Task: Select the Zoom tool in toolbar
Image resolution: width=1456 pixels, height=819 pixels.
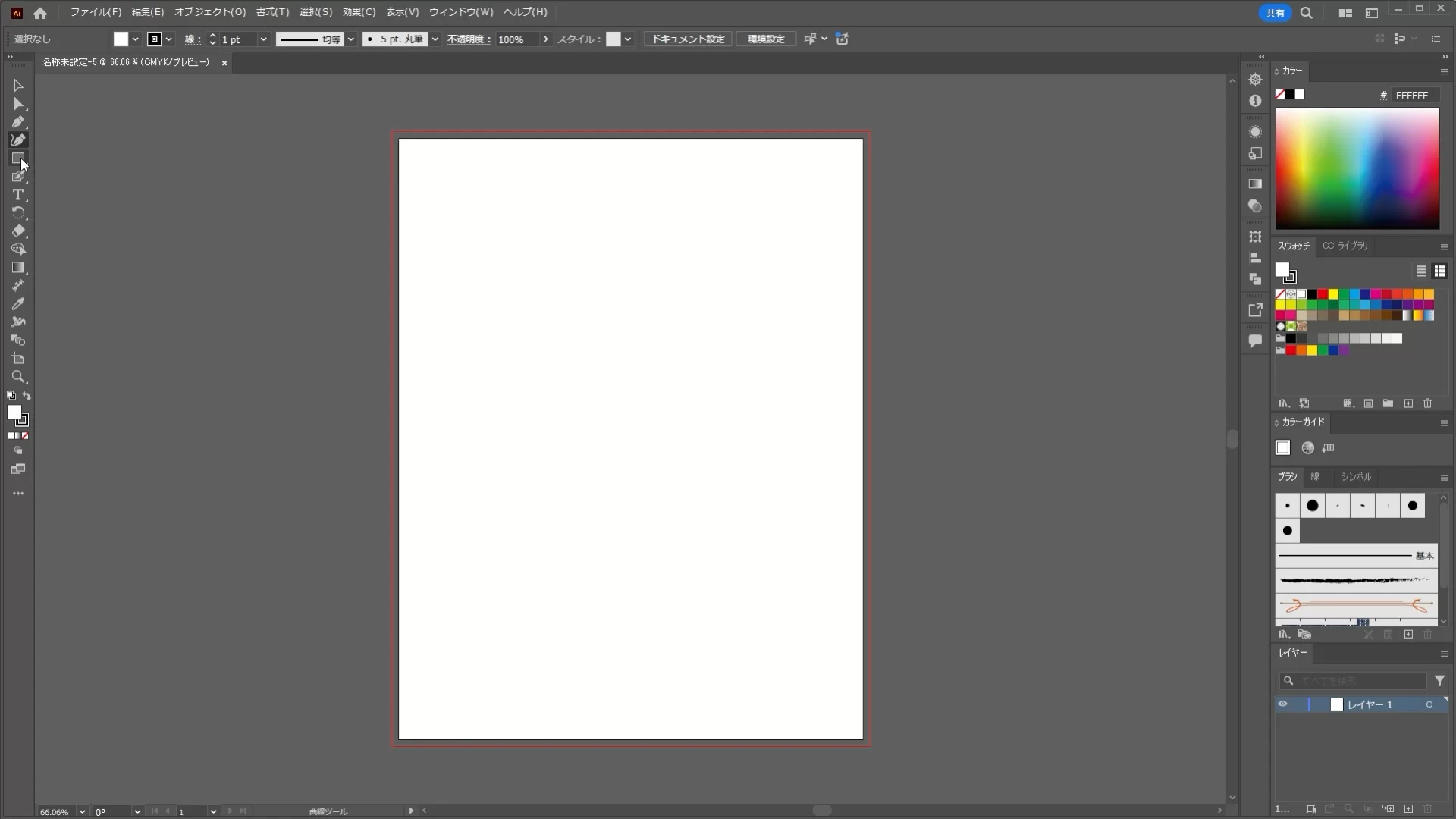Action: point(18,377)
